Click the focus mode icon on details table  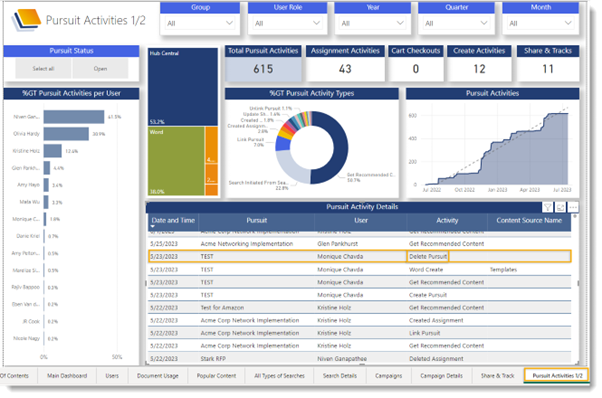pyautogui.click(x=560, y=208)
